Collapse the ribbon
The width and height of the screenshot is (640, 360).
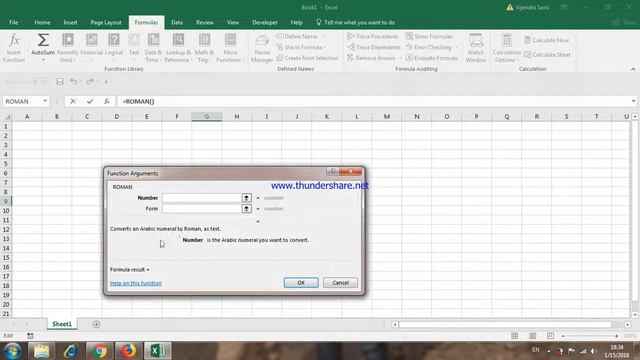(x=633, y=69)
